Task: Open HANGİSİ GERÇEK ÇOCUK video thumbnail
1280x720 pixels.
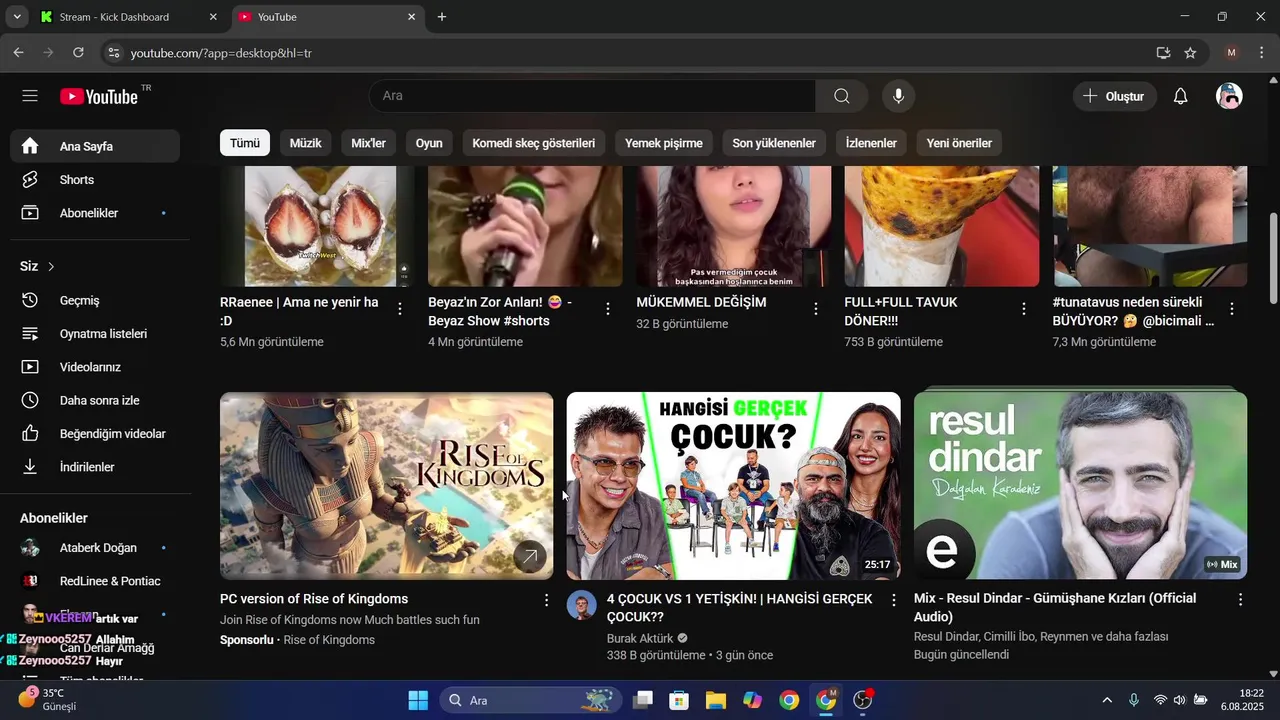Action: click(x=734, y=486)
